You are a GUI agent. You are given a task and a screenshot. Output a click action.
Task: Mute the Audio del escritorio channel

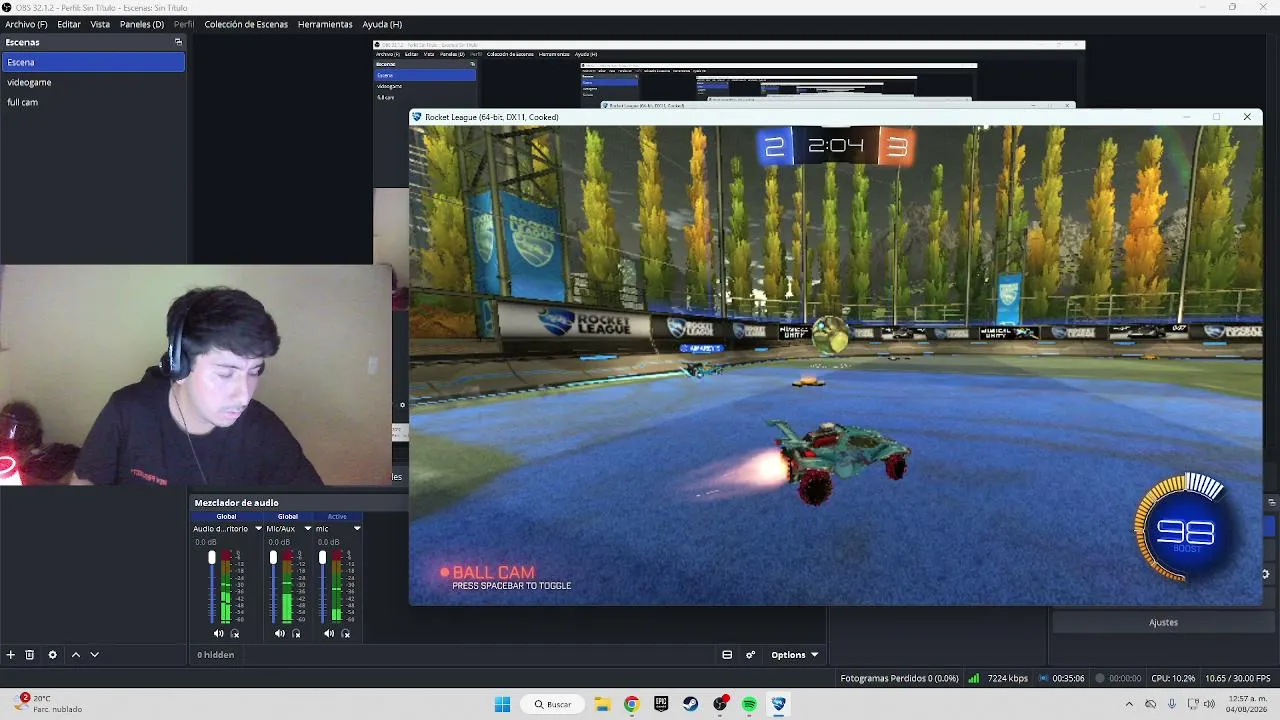pyautogui.click(x=218, y=633)
